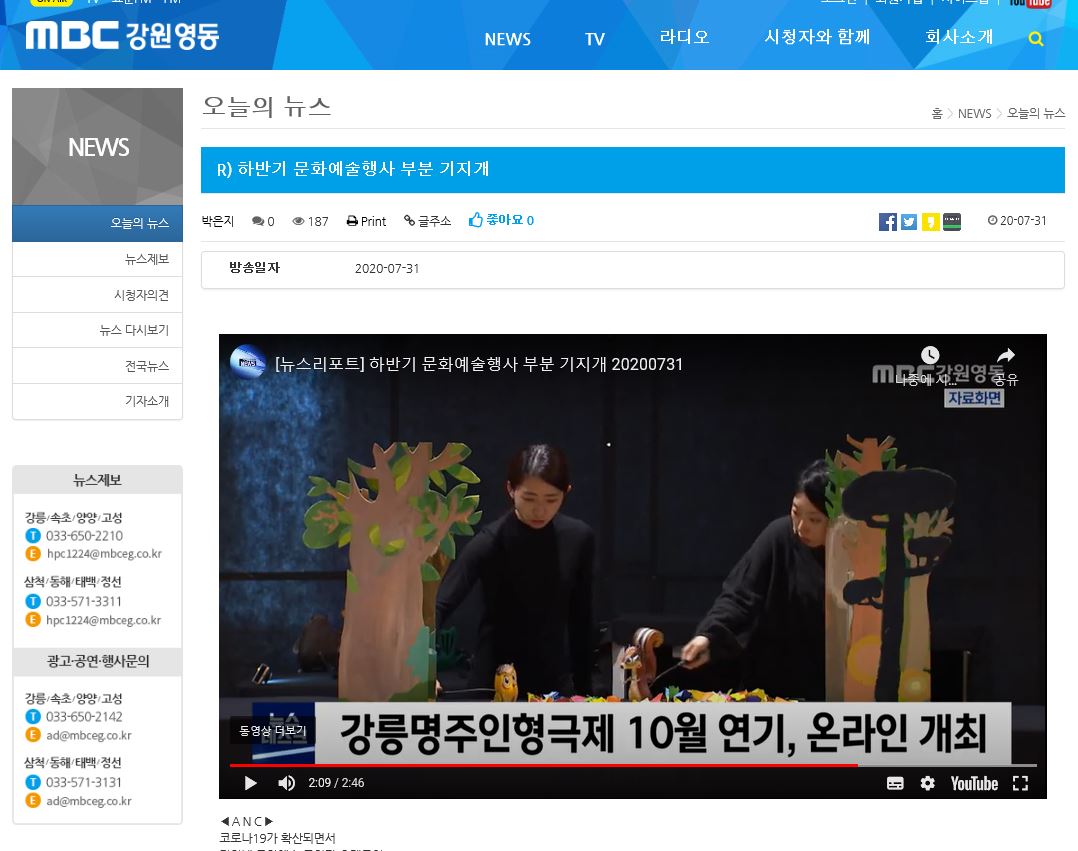Click the MBC 강원영동 logo
The width and height of the screenshot is (1078, 851).
(122, 36)
